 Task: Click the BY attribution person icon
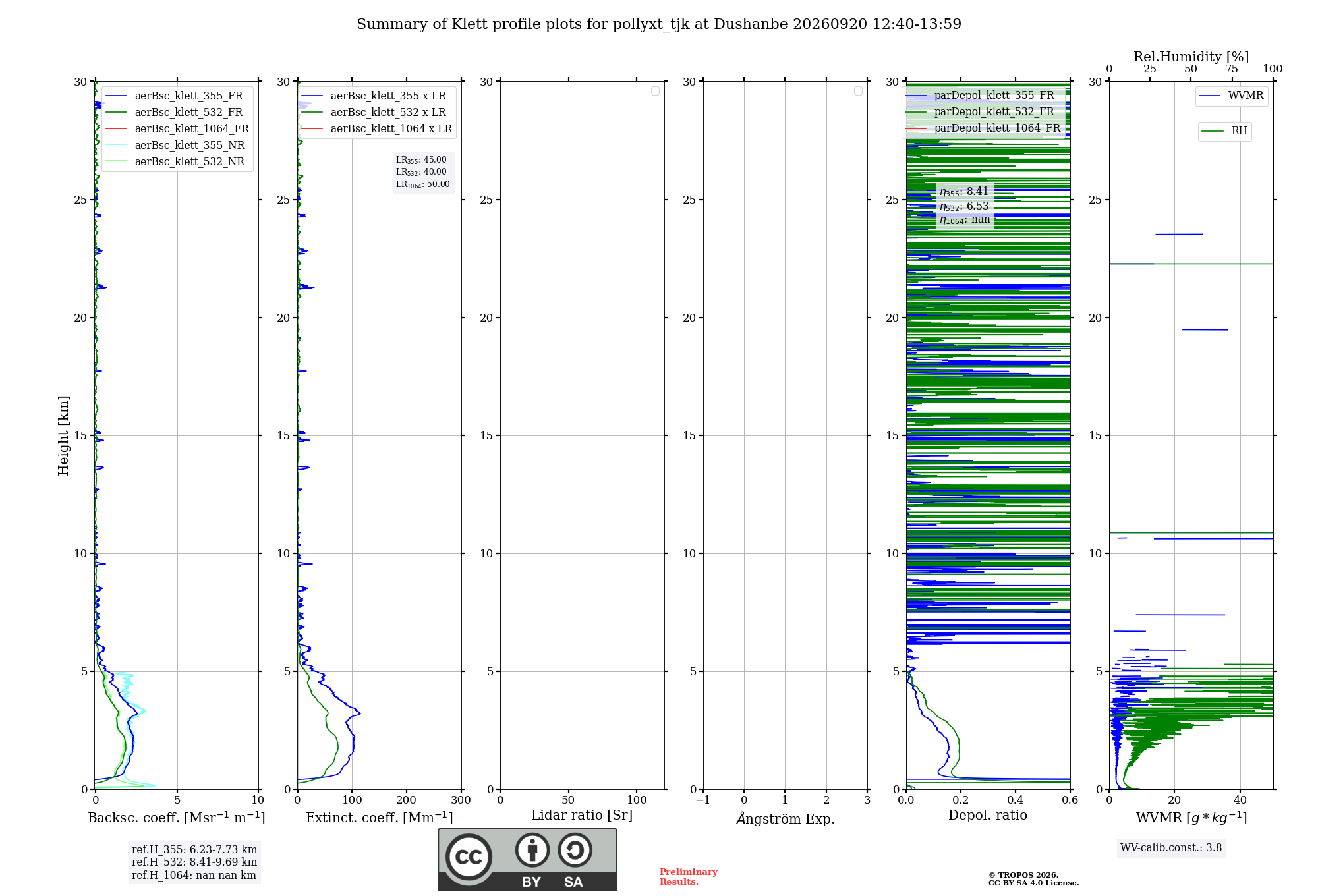pos(532,850)
